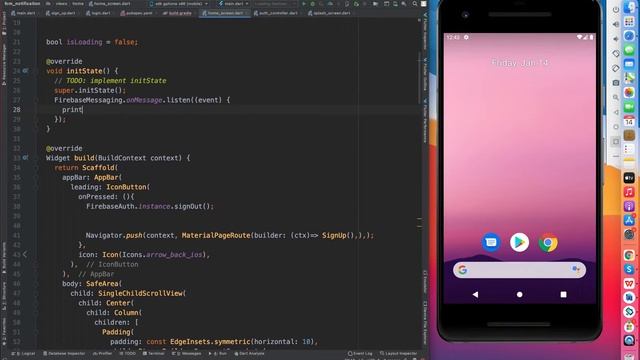640x360 pixels.
Task: Open the main.dart run configuration dropdown
Action: tap(233, 4)
